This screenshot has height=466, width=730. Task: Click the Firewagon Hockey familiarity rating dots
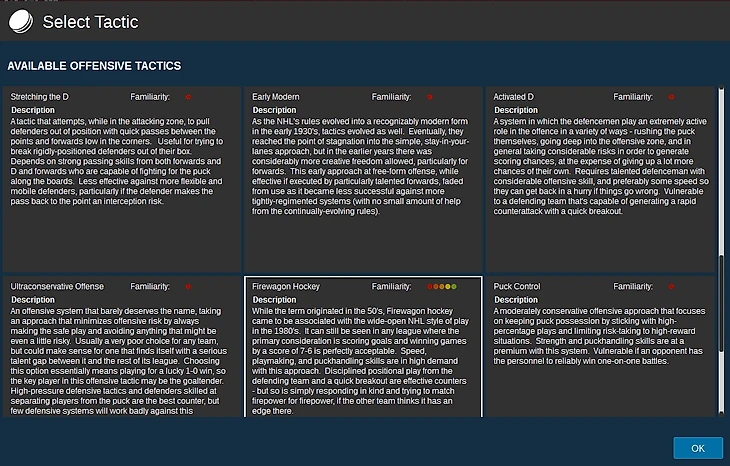tap(441, 287)
